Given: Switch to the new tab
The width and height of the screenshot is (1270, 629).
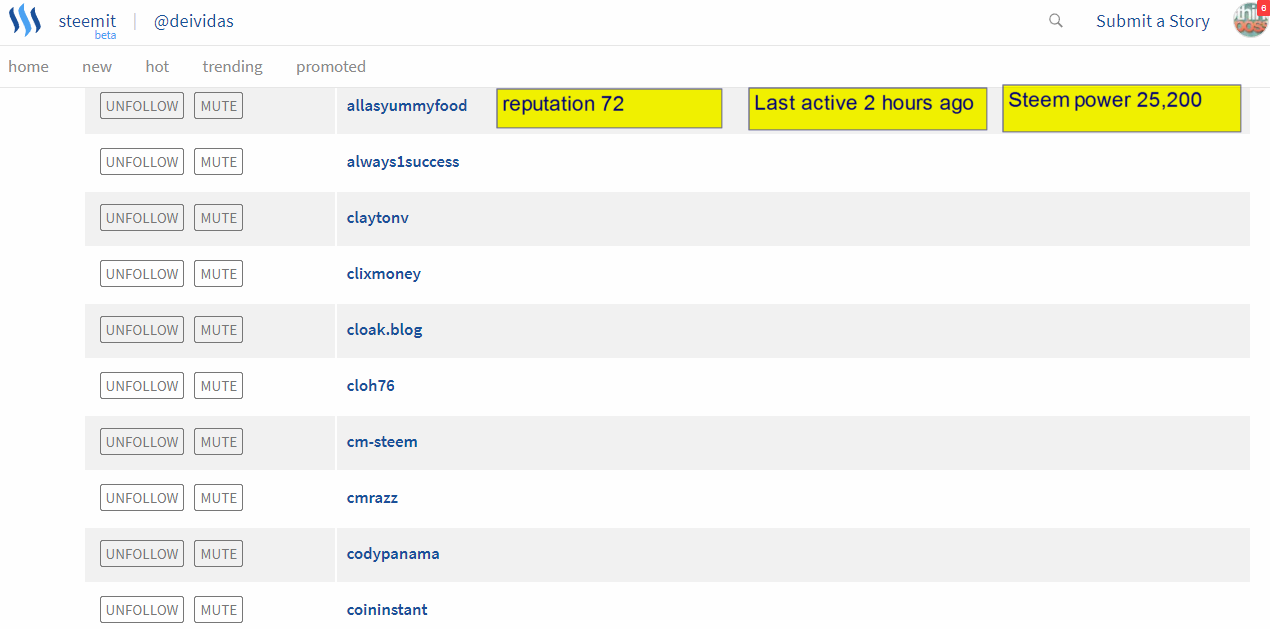Looking at the screenshot, I should click(97, 66).
